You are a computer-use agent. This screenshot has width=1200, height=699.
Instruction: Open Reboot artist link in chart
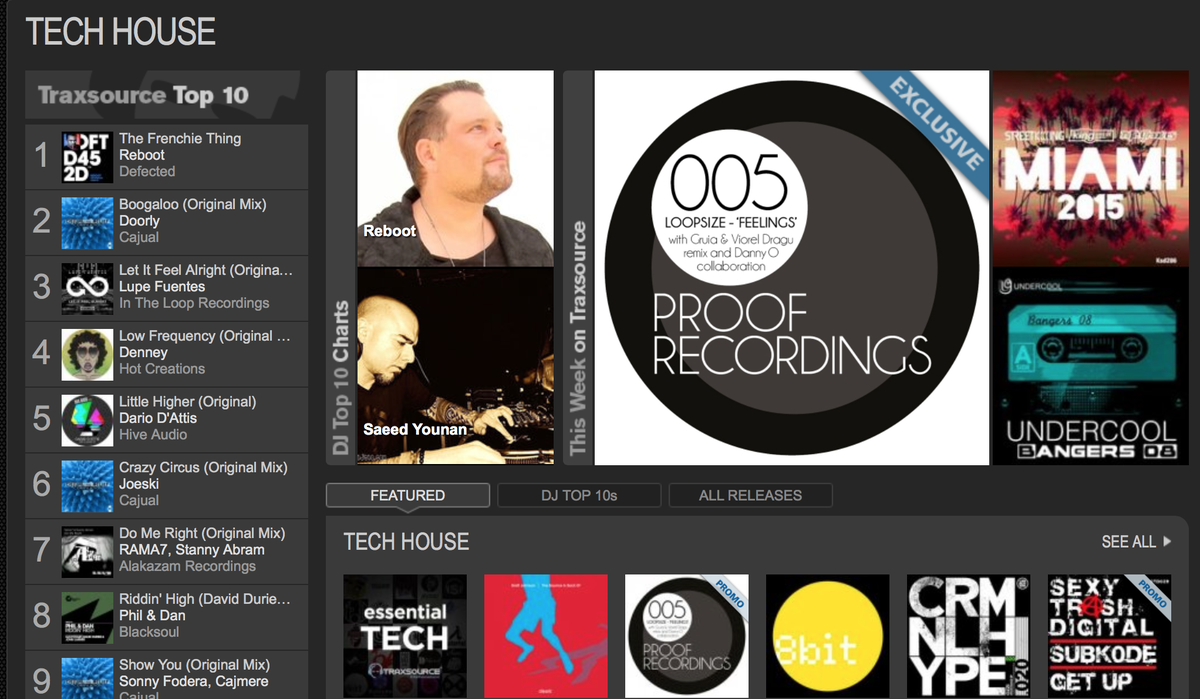click(x=142, y=155)
